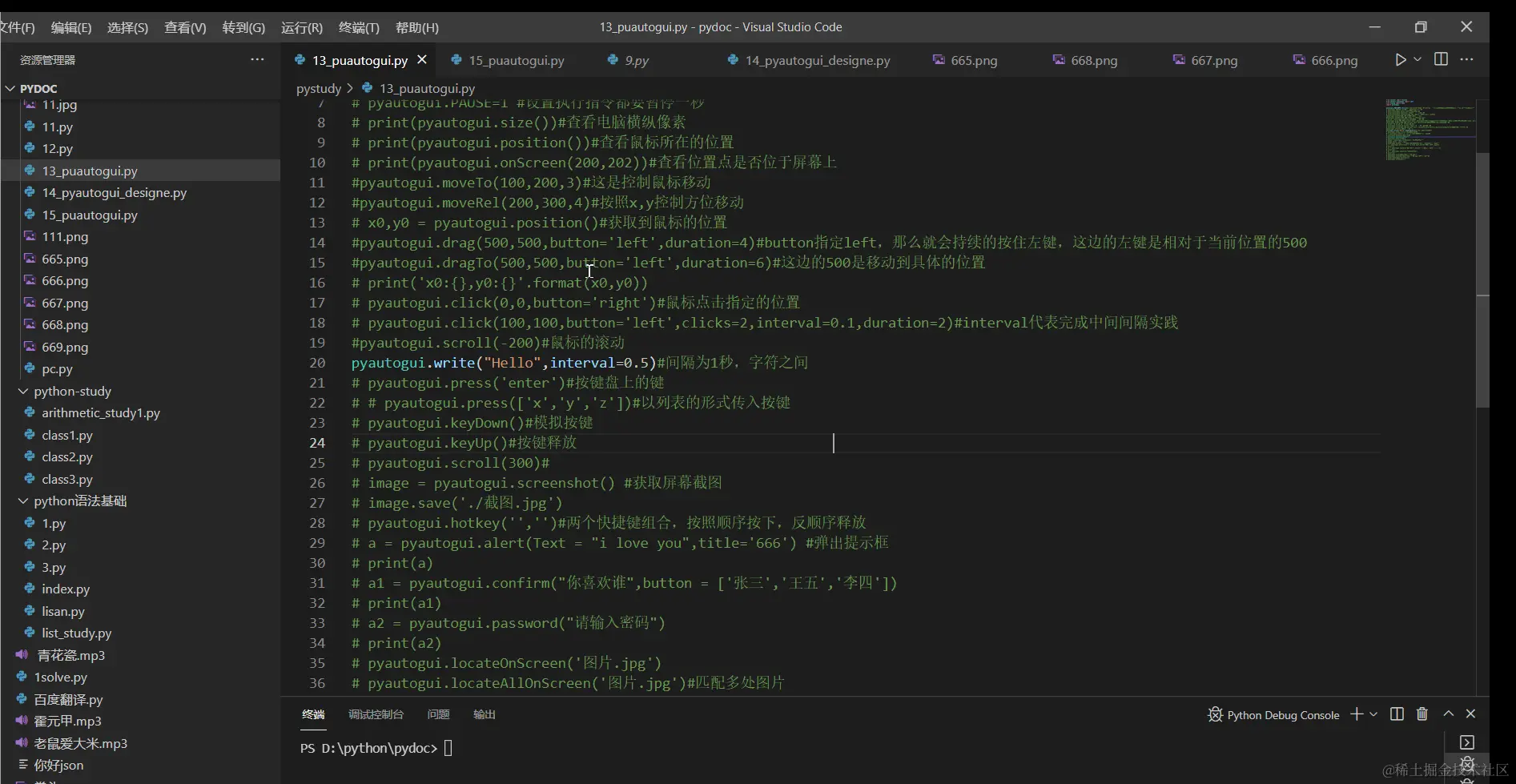This screenshot has height=784, width=1516.
Task: Click line number 20 in the gutter
Action: (x=317, y=363)
